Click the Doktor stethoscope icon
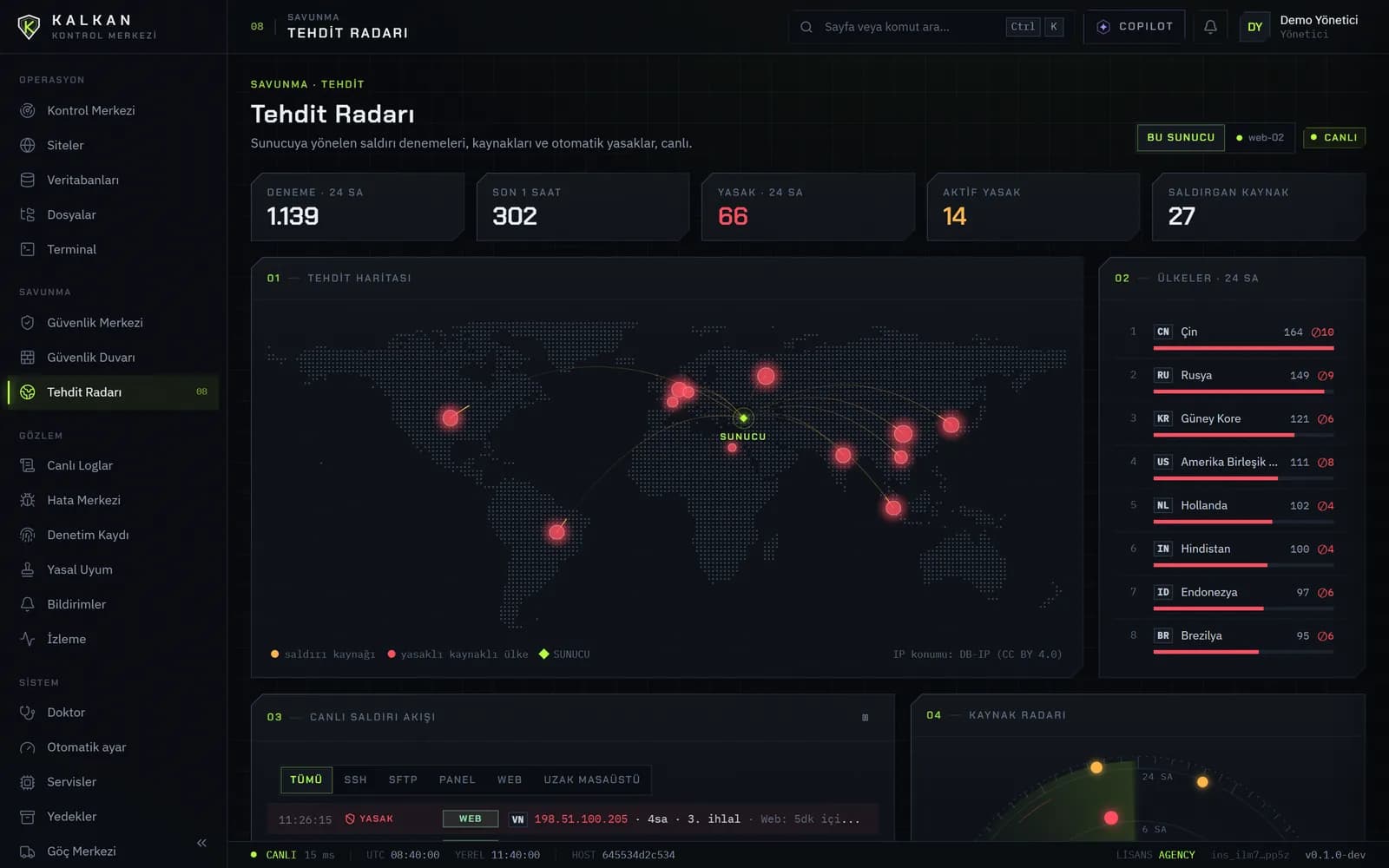 coord(28,712)
